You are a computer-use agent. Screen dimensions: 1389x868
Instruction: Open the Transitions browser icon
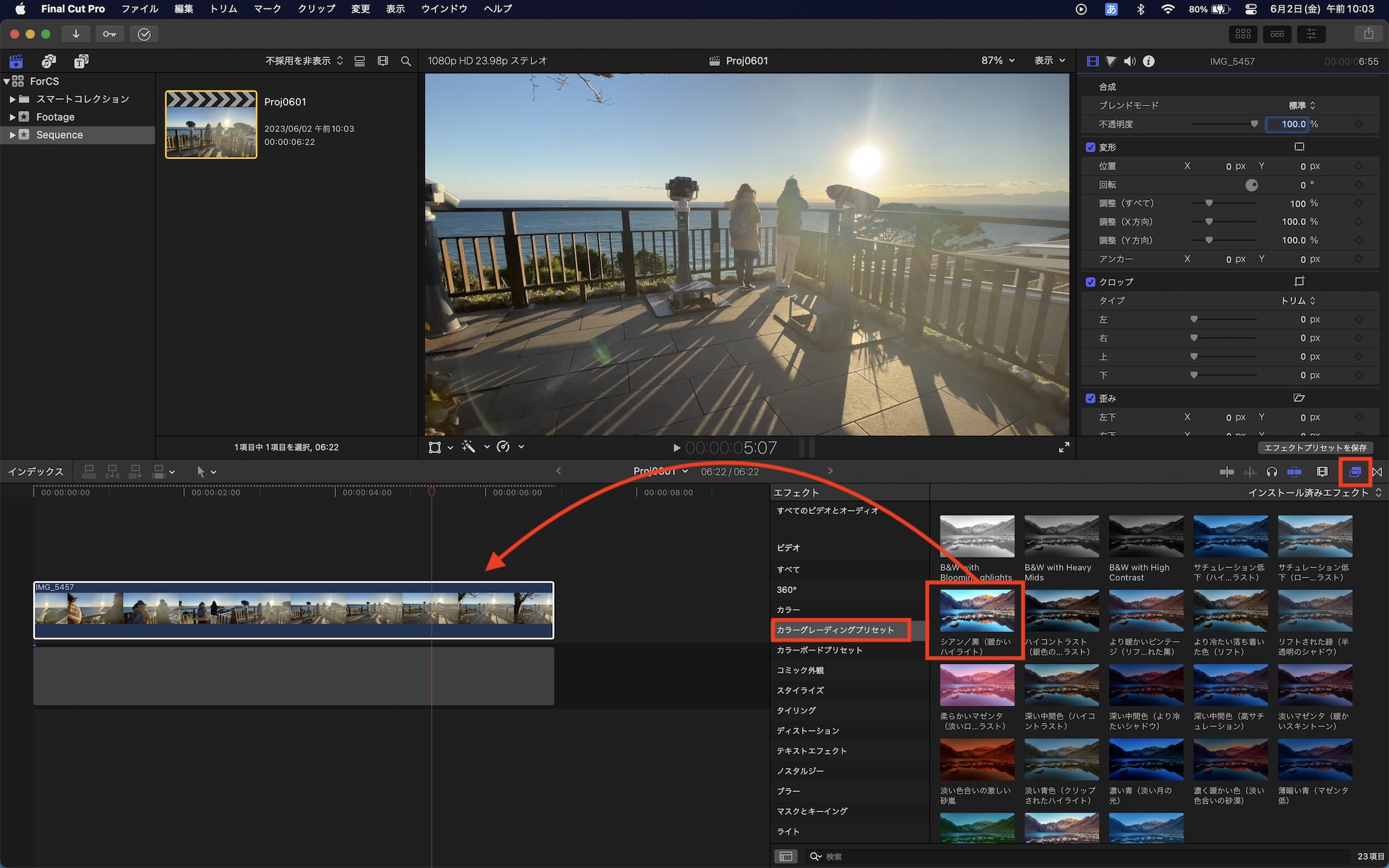tap(1377, 471)
